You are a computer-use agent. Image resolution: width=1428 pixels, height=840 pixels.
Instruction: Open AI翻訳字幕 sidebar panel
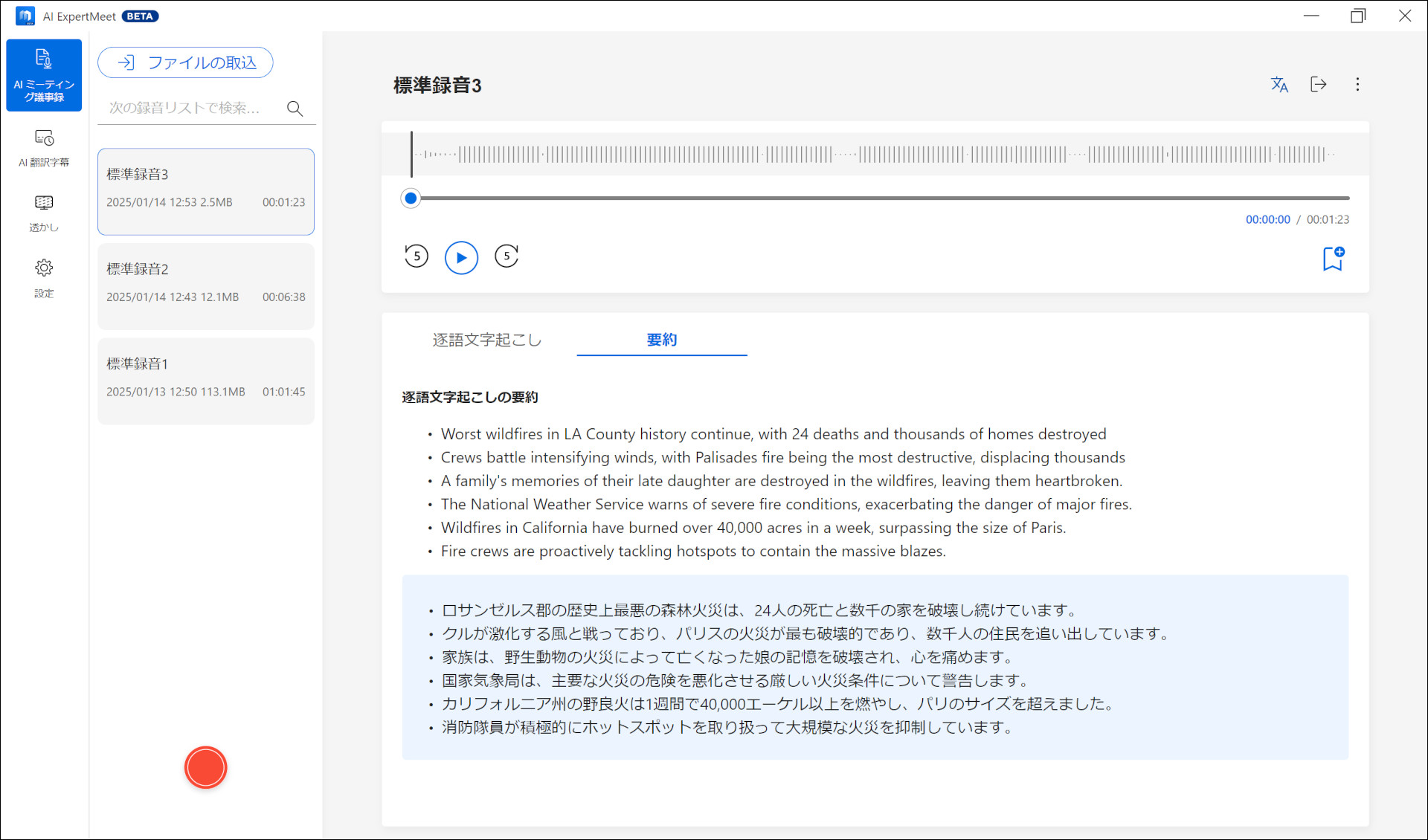44,148
